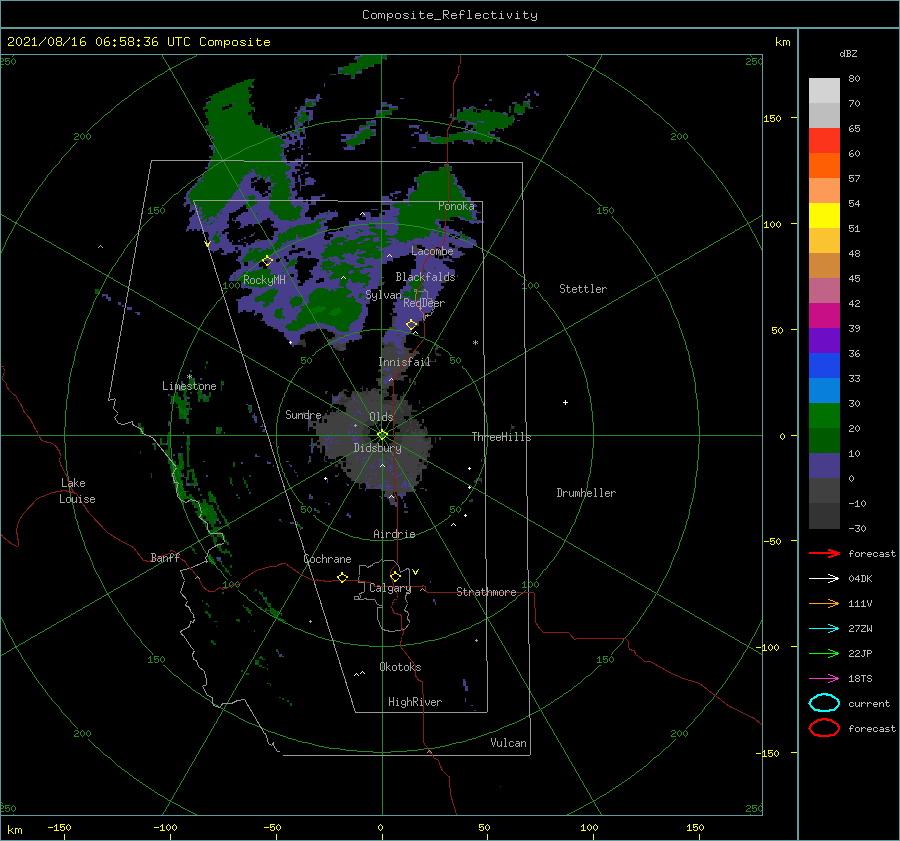Viewport: 900px width, 841px height.
Task: Click the ThreeHills label
Action: [x=501, y=437]
